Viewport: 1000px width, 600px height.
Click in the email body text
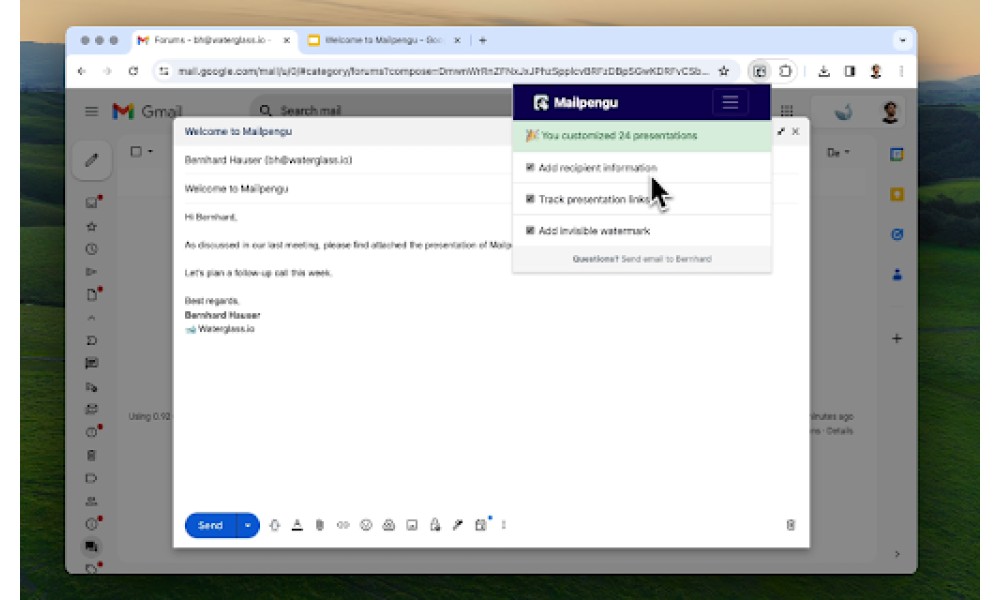(x=348, y=245)
